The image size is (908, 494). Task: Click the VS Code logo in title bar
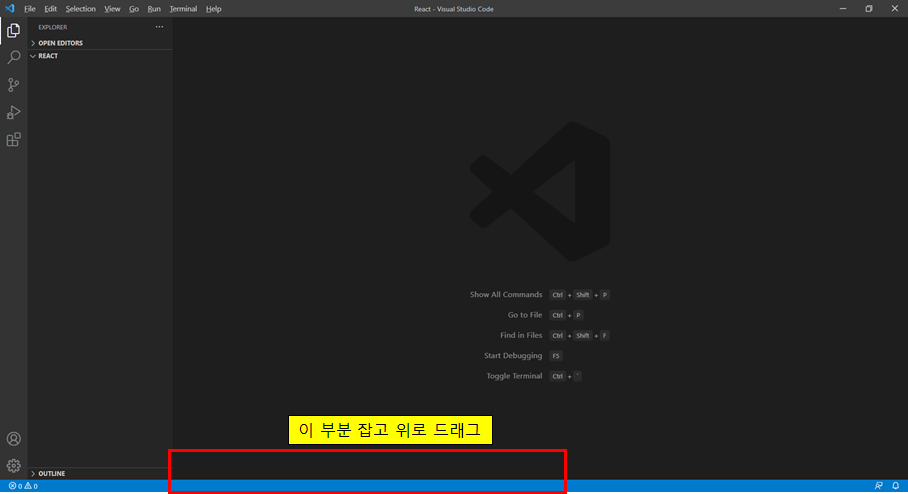(x=10, y=9)
